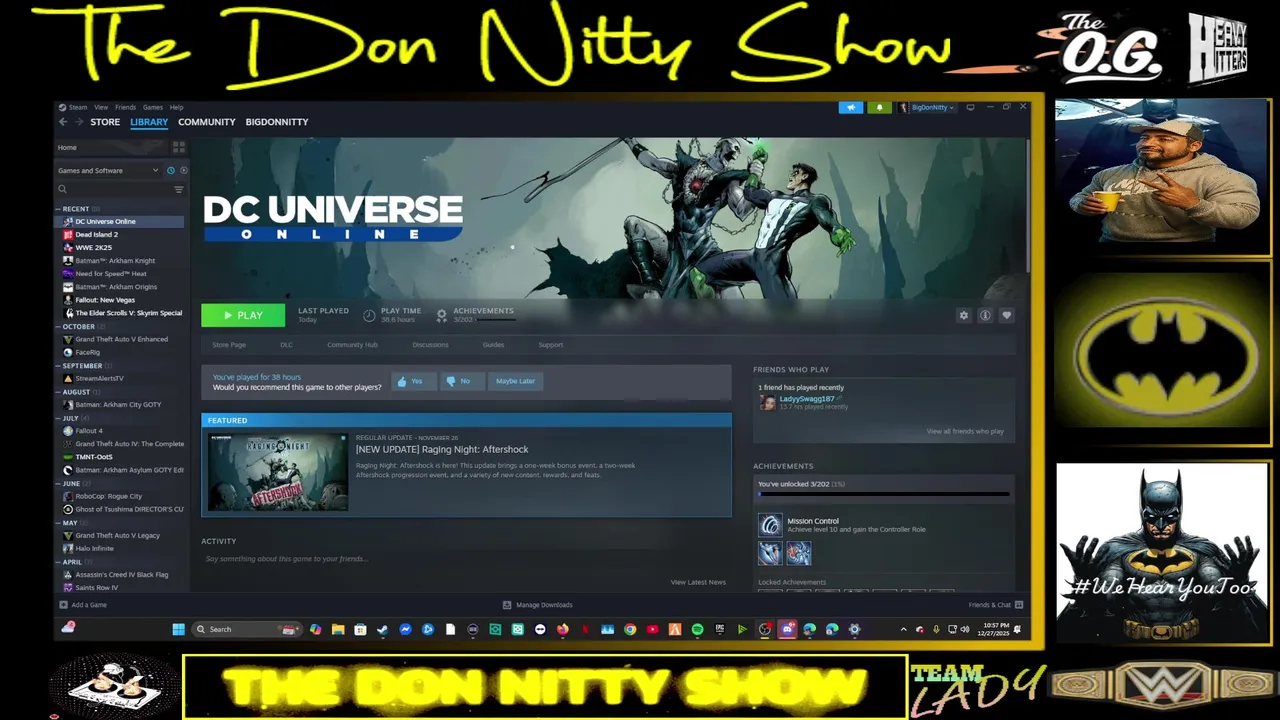
Task: Select Dead Island 2 in library
Action: pos(96,235)
